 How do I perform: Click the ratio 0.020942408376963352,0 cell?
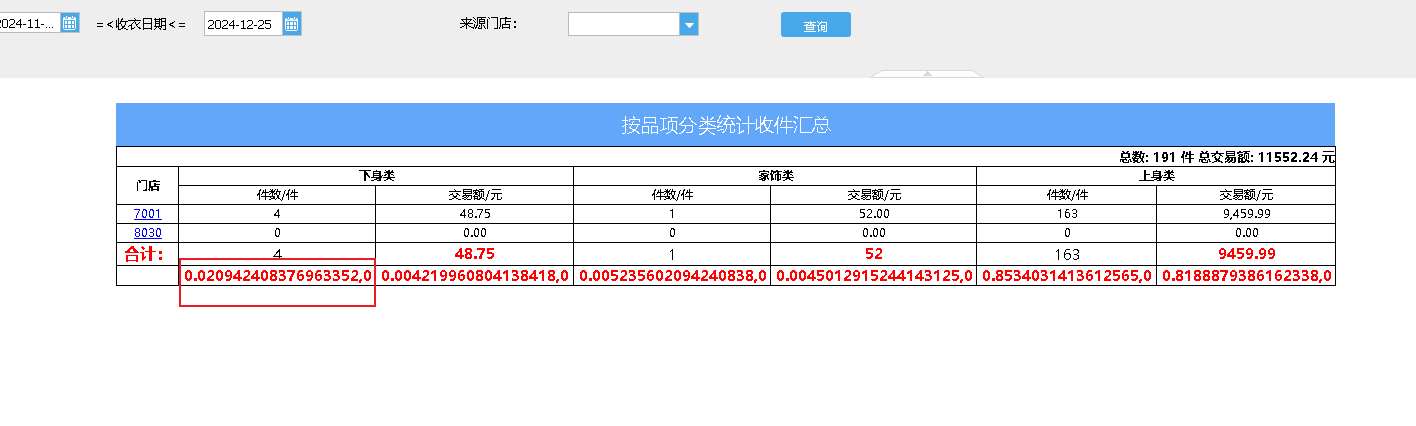tap(278, 275)
